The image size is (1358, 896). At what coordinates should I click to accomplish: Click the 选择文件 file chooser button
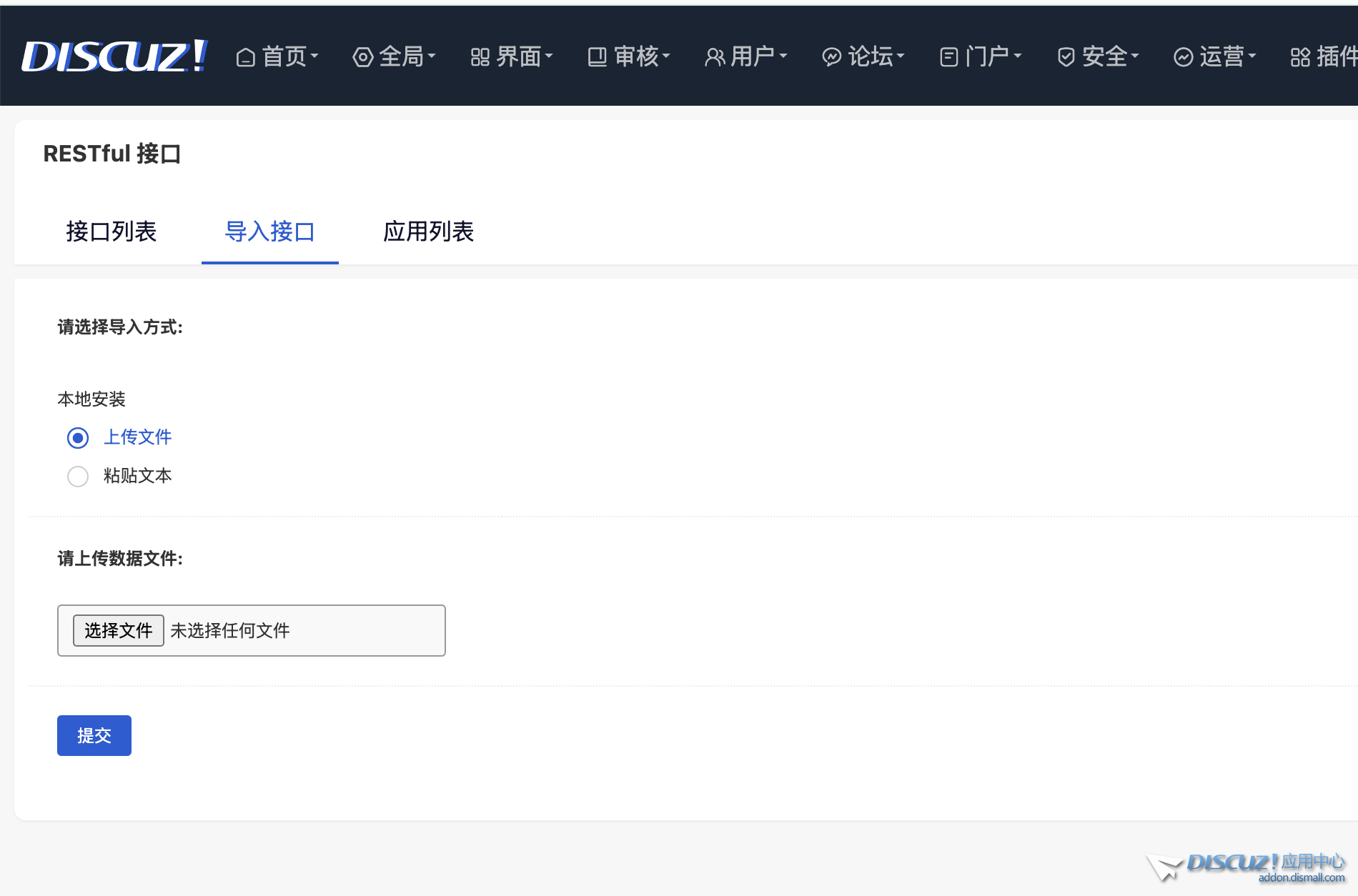click(x=118, y=630)
